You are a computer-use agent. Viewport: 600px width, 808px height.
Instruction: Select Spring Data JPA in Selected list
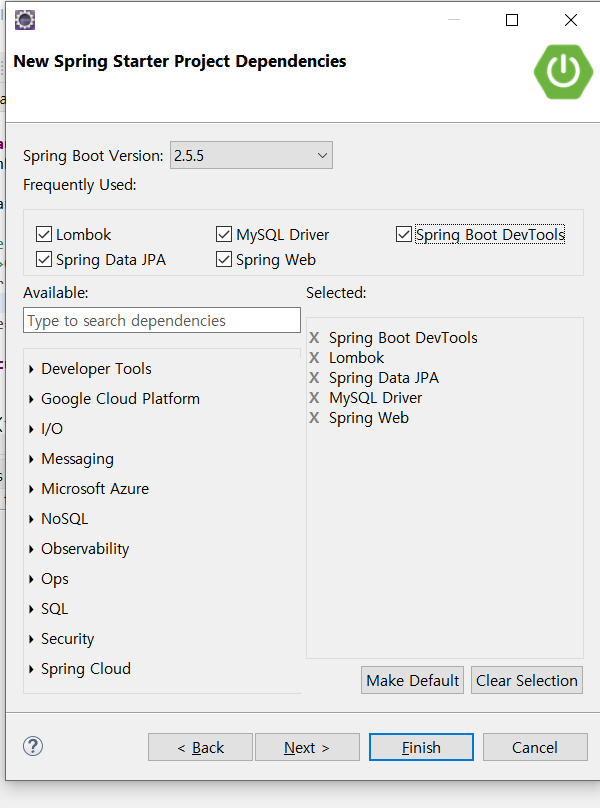(x=384, y=378)
